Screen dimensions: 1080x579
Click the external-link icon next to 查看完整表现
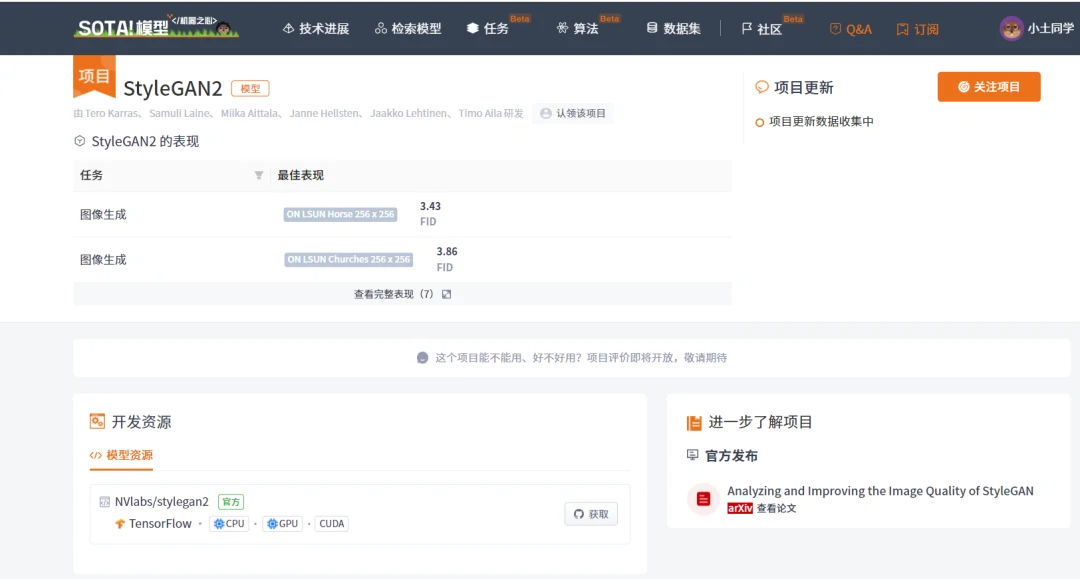446,294
